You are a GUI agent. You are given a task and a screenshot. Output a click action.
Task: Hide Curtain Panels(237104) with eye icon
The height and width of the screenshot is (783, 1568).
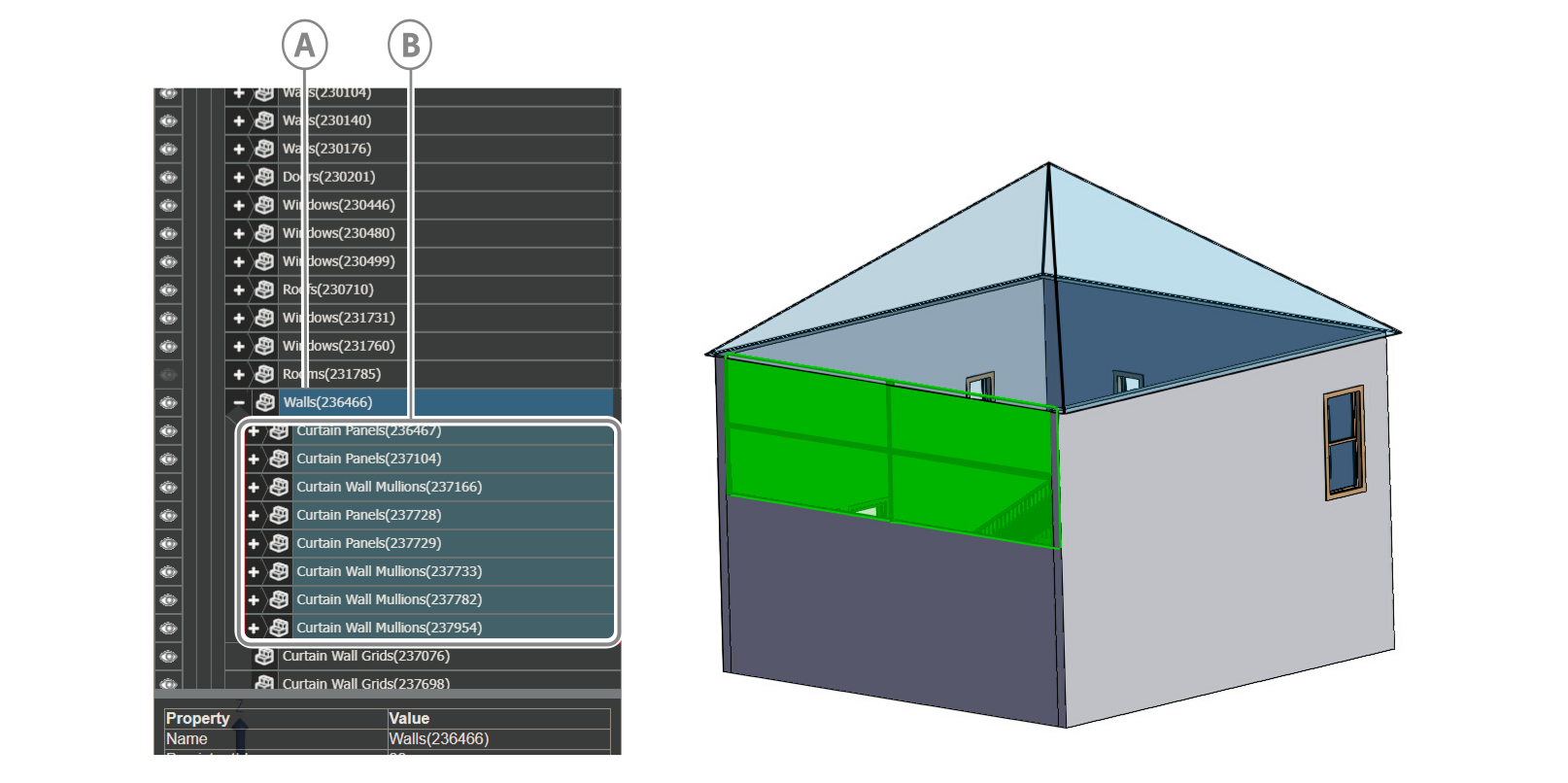(168, 459)
